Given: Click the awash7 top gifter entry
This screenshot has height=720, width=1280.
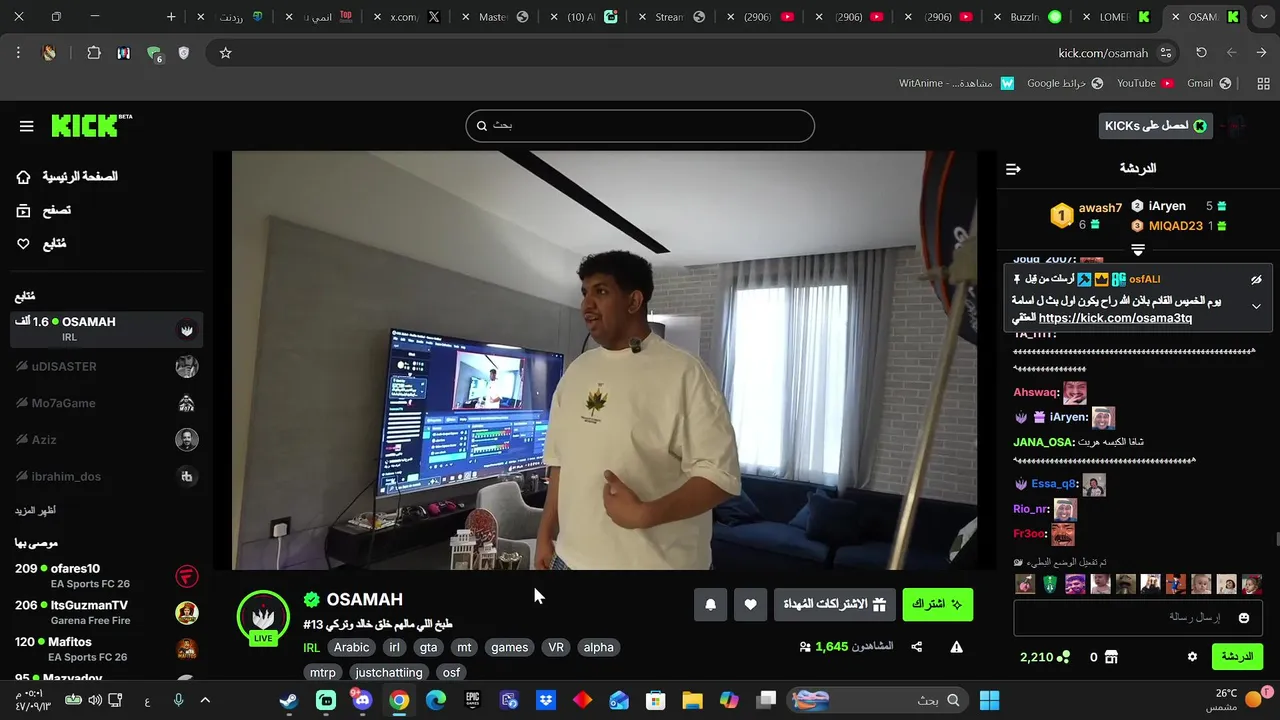Looking at the screenshot, I should click(1086, 215).
